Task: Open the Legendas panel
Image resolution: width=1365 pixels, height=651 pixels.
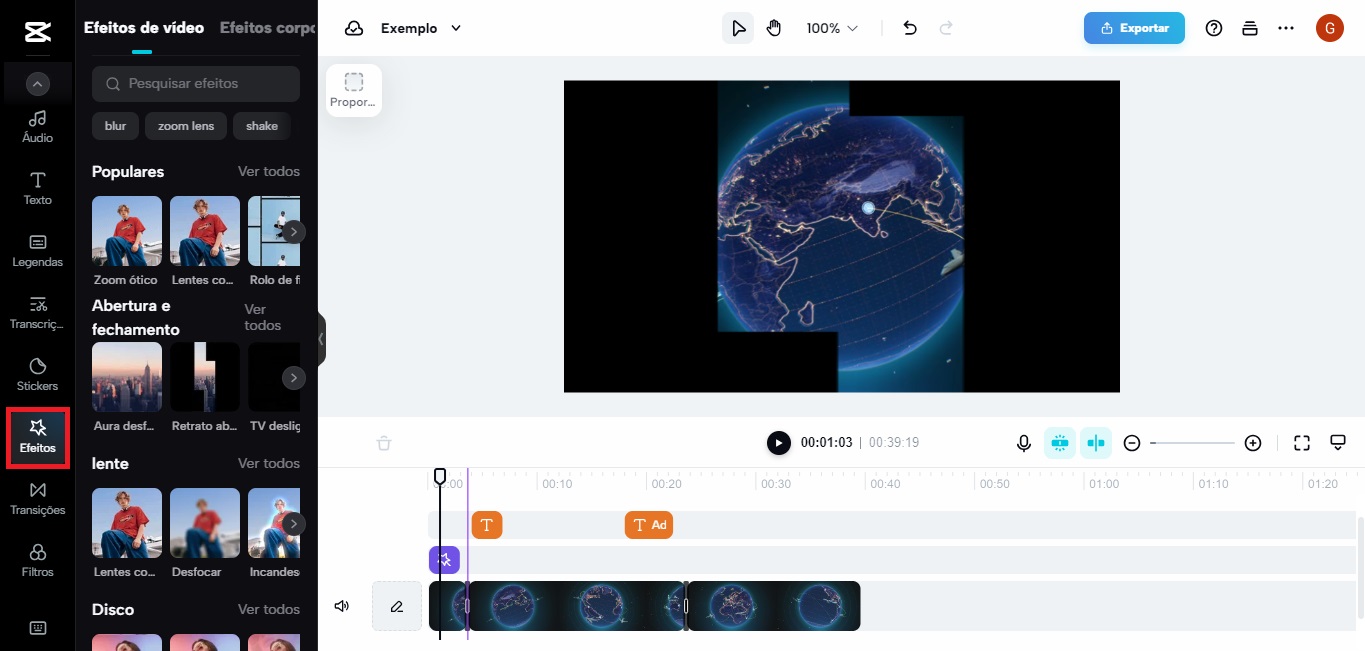Action: pyautogui.click(x=38, y=250)
